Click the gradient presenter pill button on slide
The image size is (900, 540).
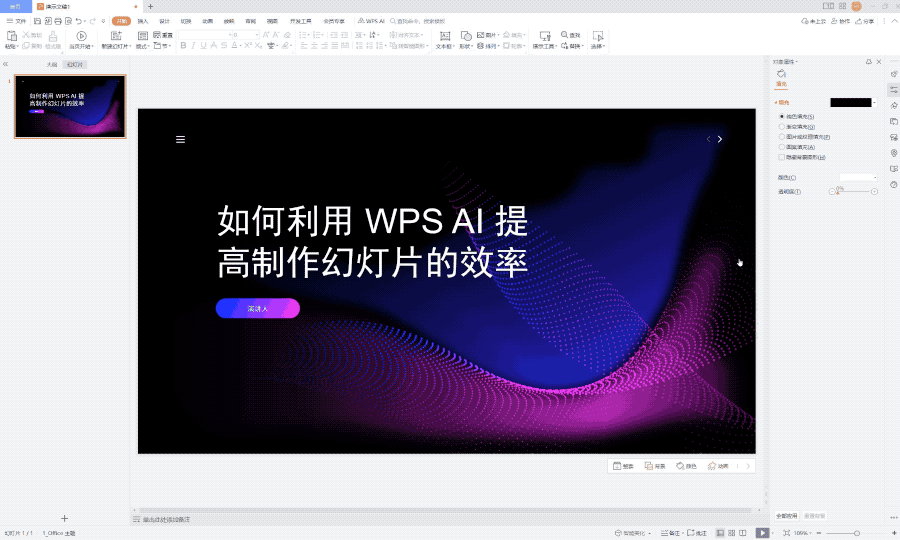(258, 308)
